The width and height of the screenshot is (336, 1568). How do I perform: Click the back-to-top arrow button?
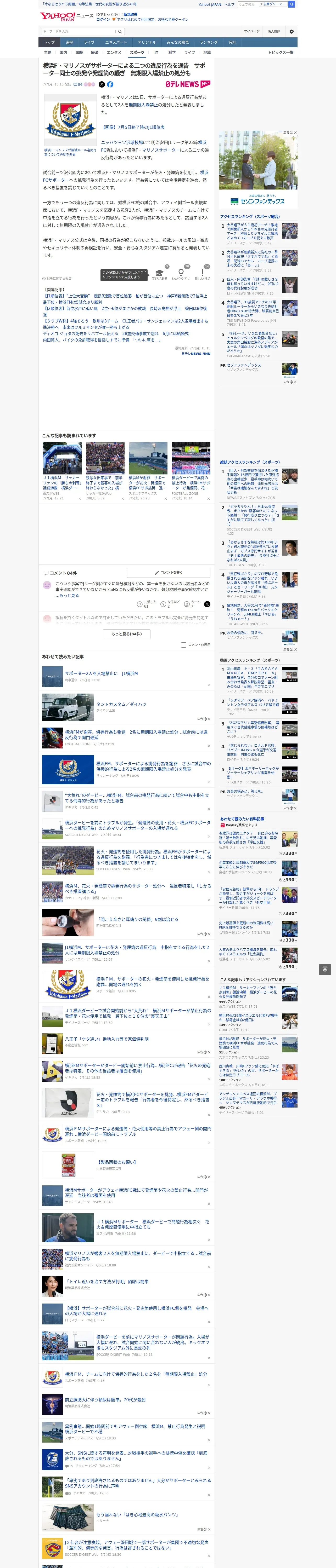tap(325, 970)
